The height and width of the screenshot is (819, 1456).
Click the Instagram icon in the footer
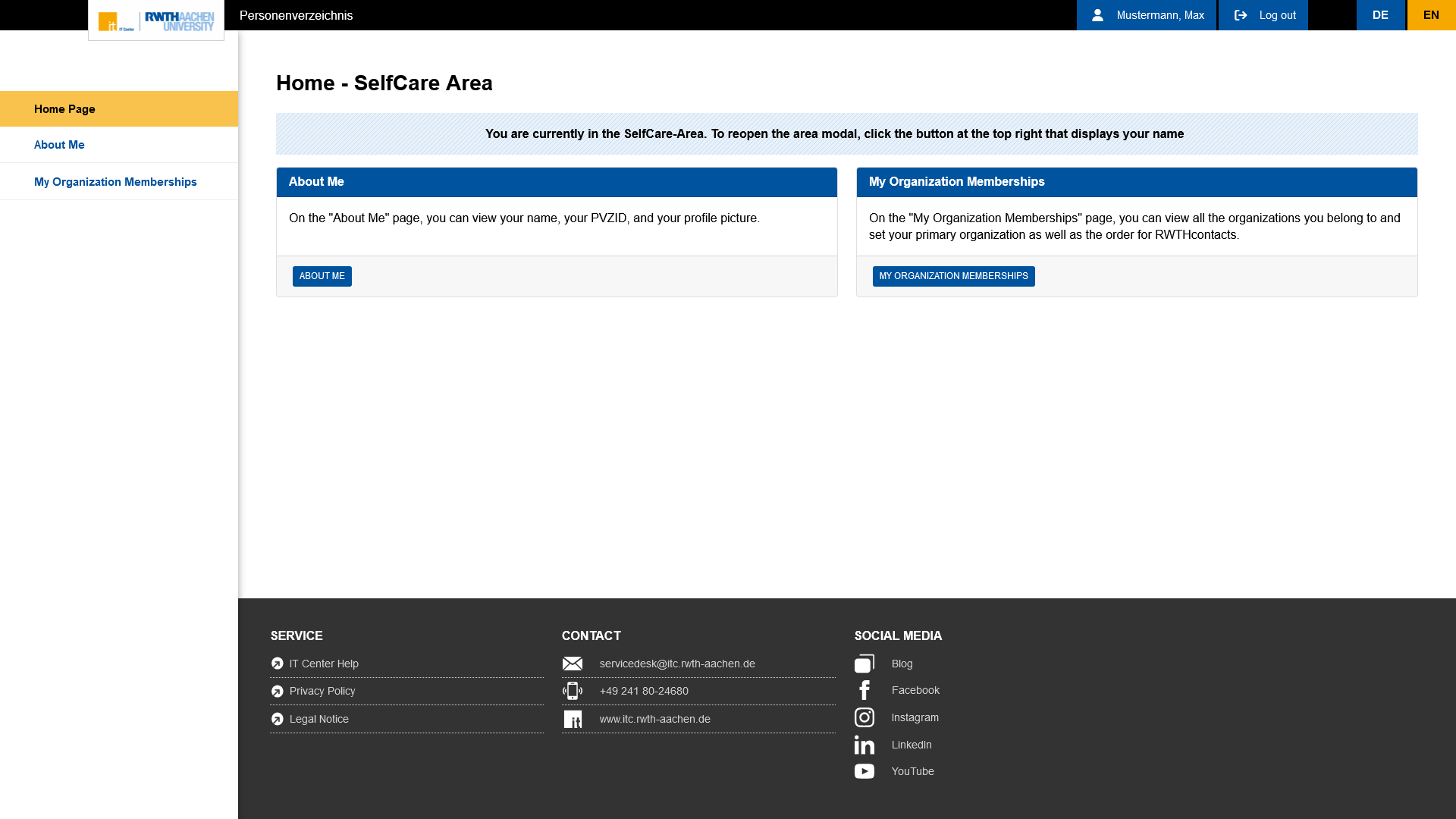tap(864, 717)
